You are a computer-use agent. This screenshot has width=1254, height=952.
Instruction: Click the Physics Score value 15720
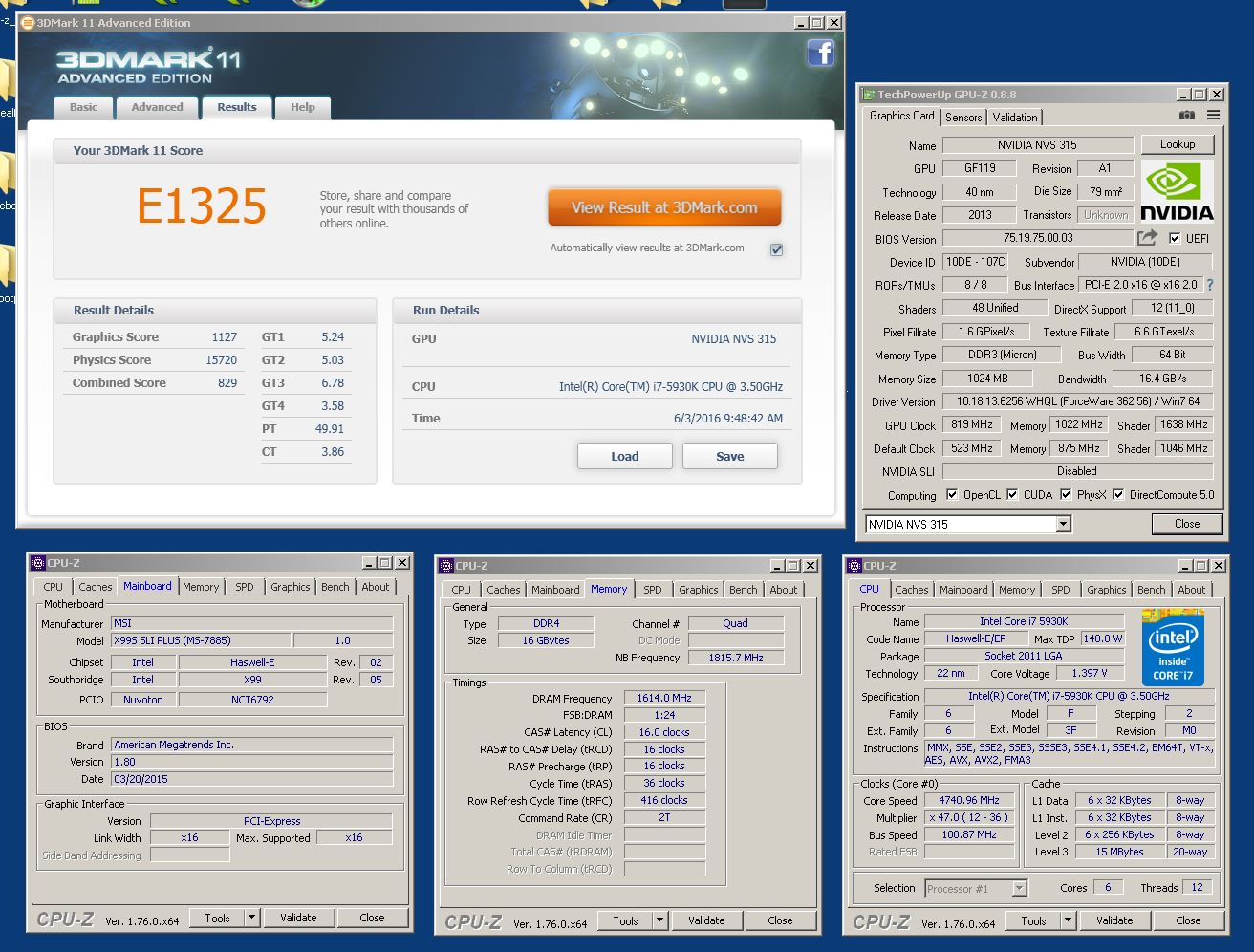click(222, 360)
